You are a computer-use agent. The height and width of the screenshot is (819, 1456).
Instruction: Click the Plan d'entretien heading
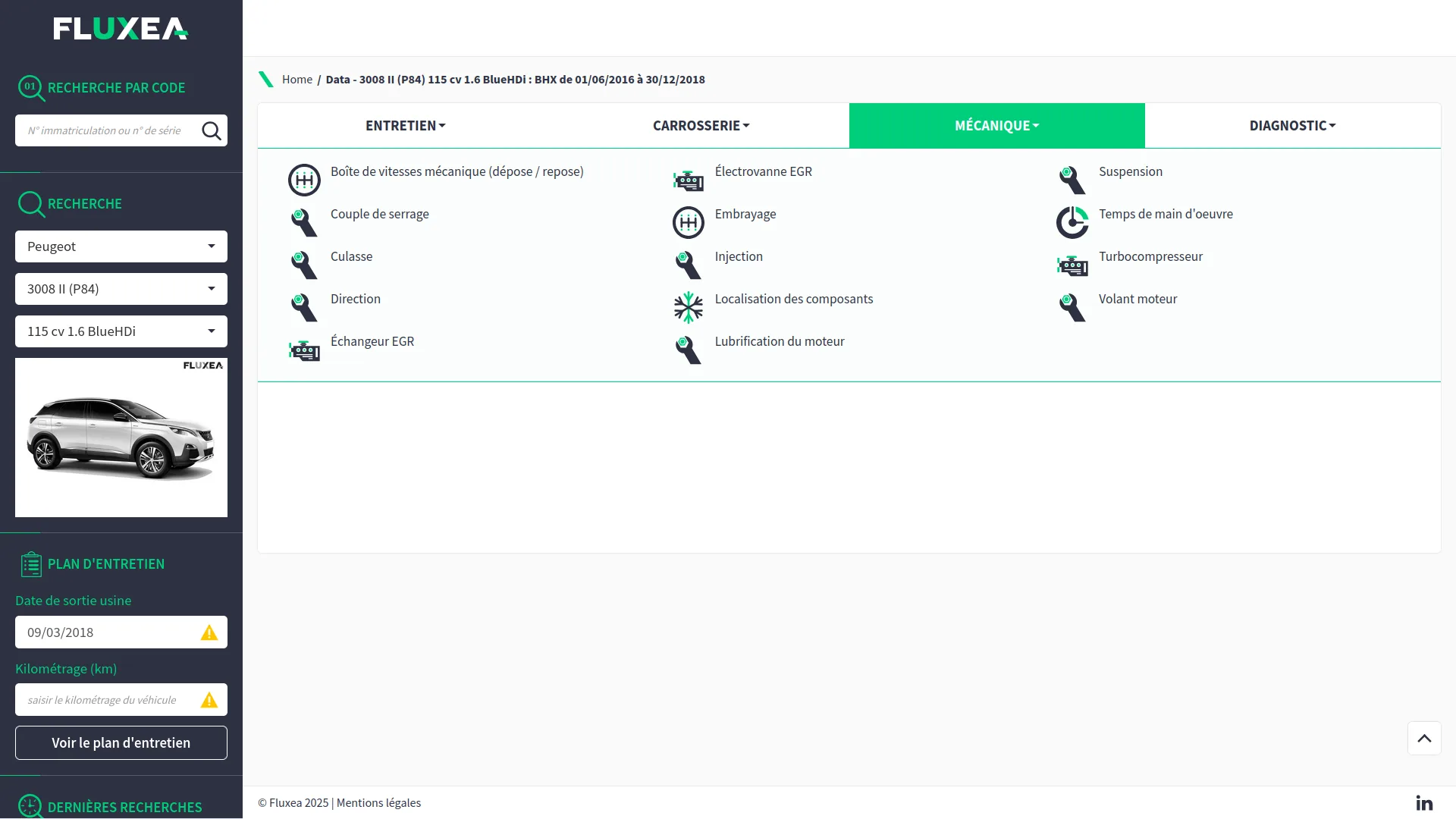pyautogui.click(x=106, y=564)
